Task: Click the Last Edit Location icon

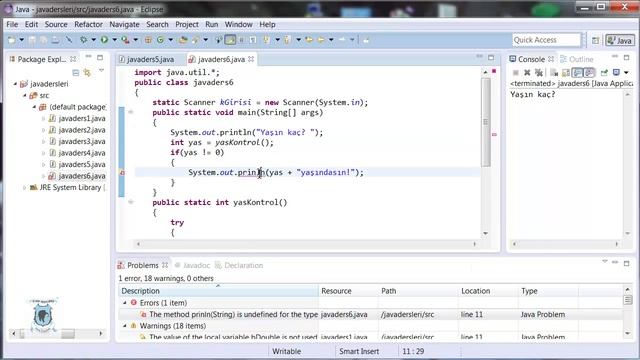Action: coord(309,40)
